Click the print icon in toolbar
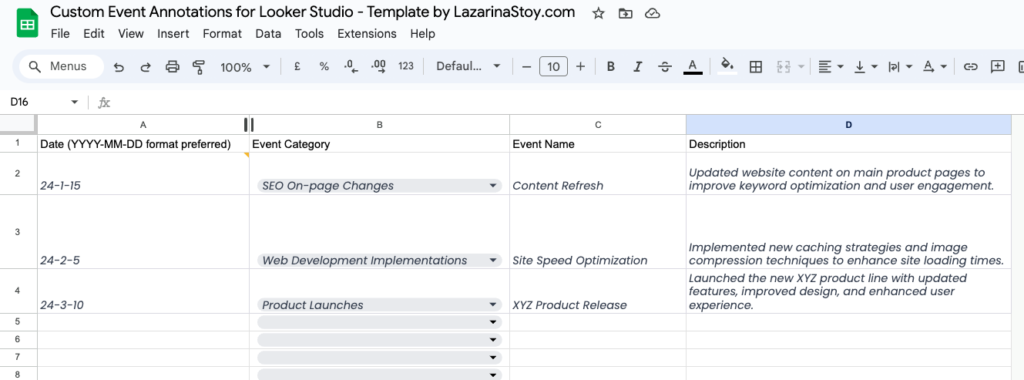The height and width of the screenshot is (380, 1024). (x=172, y=67)
